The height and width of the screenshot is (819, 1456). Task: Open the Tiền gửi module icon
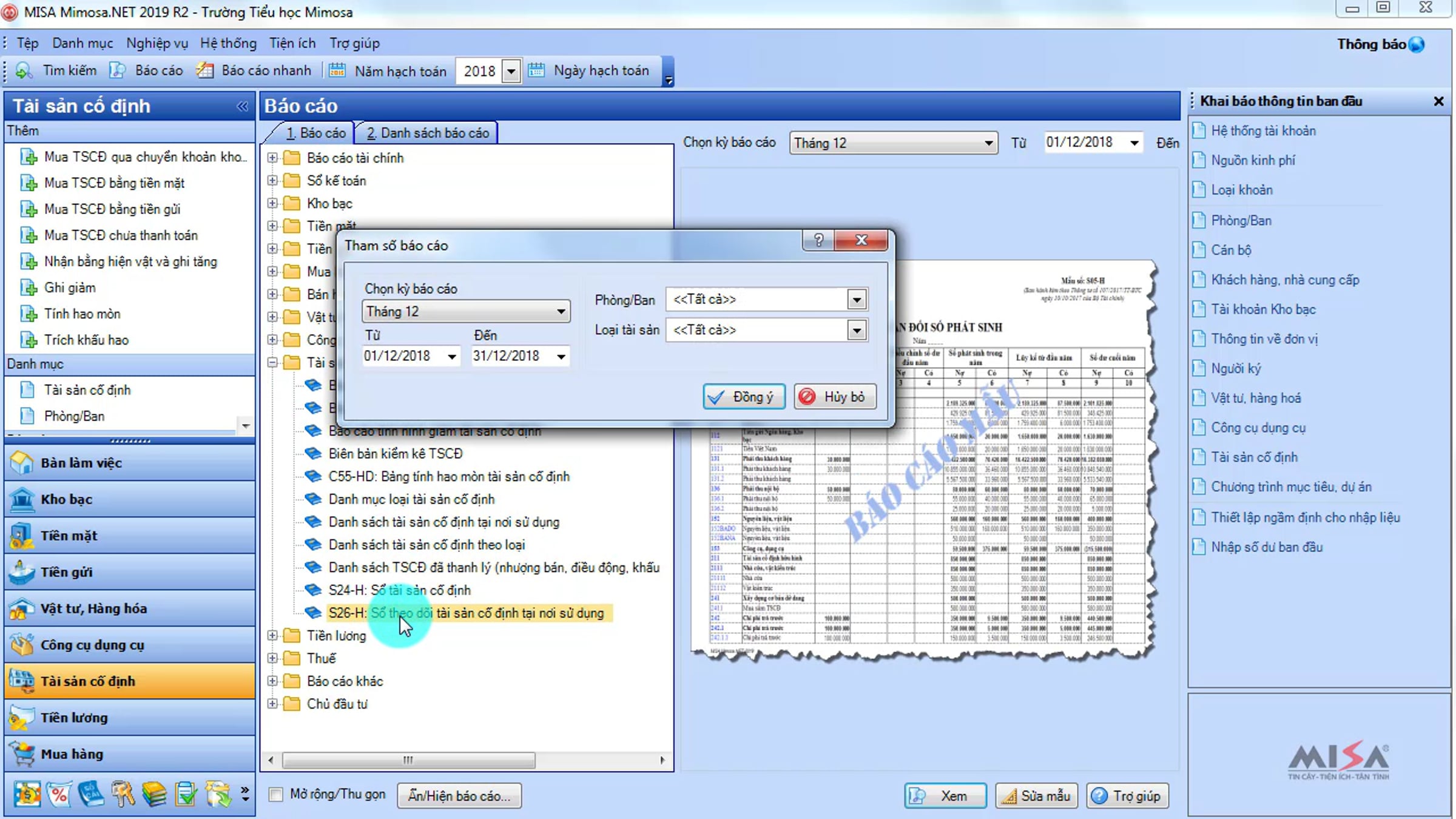tap(22, 572)
